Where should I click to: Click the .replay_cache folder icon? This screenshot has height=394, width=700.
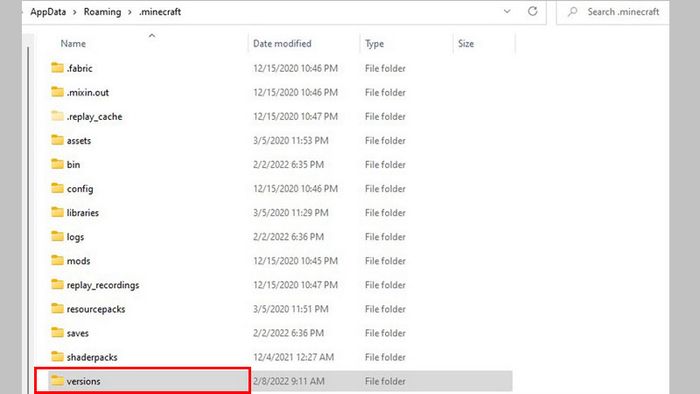click(57, 116)
